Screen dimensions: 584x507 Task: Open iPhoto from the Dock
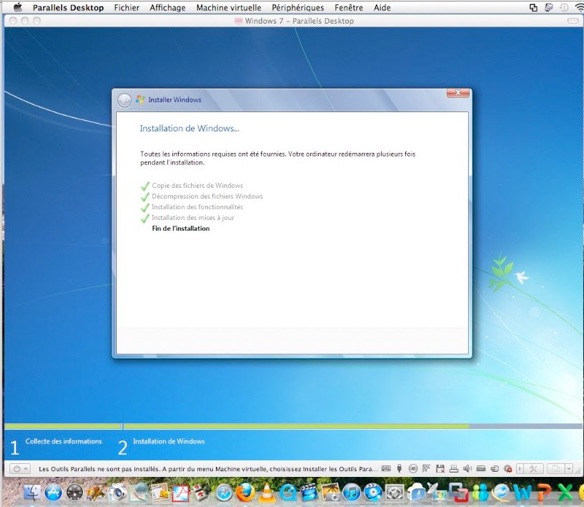click(330, 492)
